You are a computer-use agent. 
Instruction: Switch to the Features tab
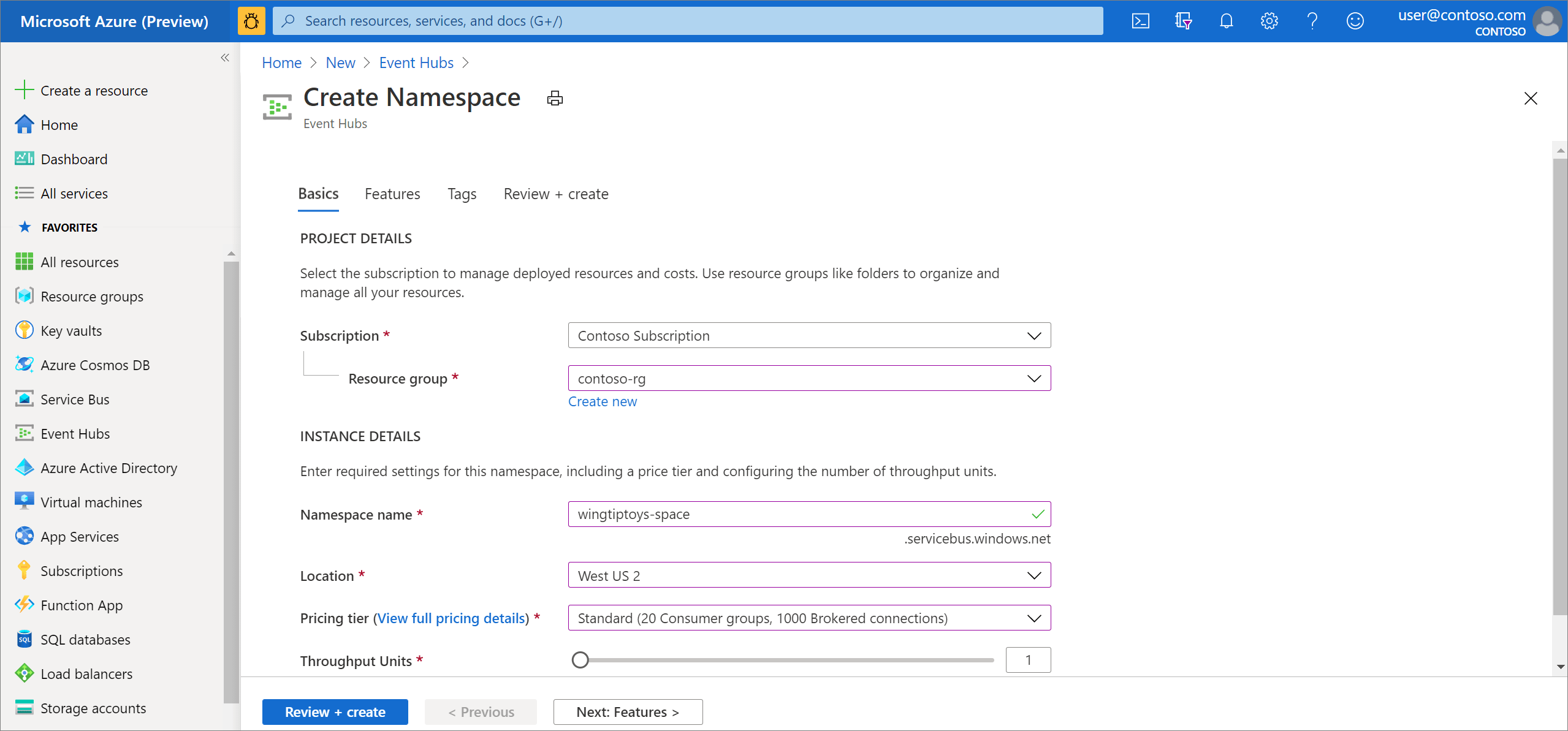point(392,194)
